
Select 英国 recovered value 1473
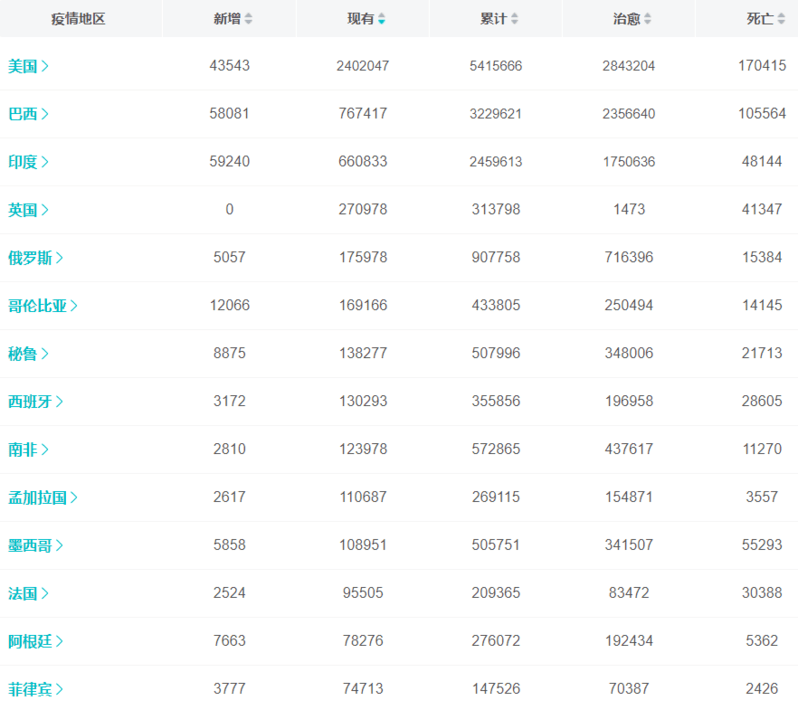pos(629,209)
